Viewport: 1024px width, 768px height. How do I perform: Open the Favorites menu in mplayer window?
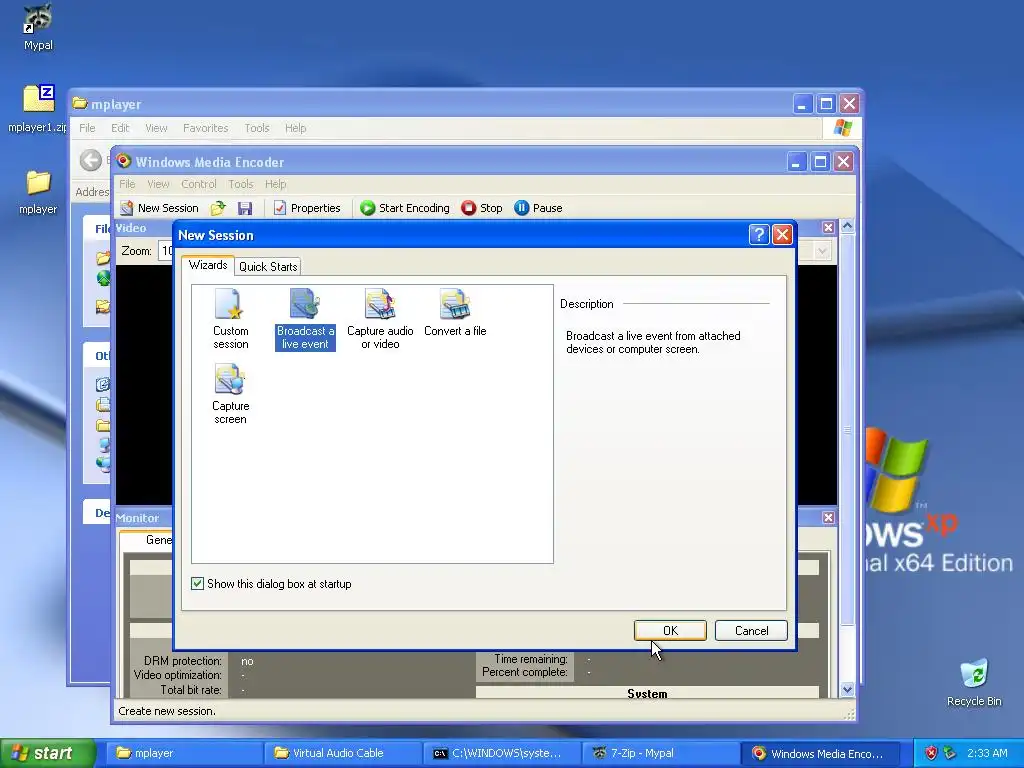(205, 128)
